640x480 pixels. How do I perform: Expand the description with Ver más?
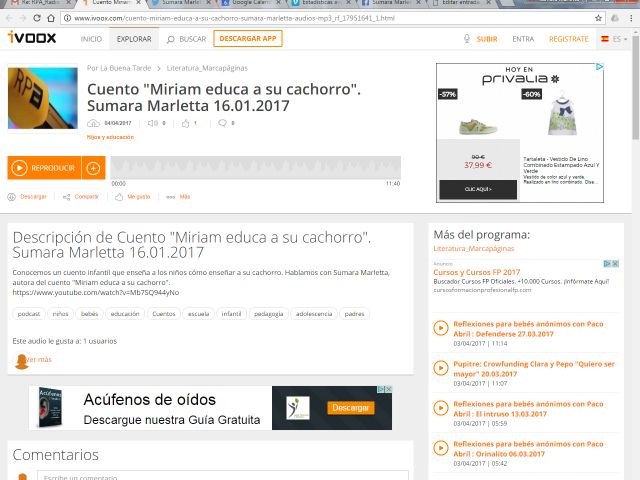38,359
